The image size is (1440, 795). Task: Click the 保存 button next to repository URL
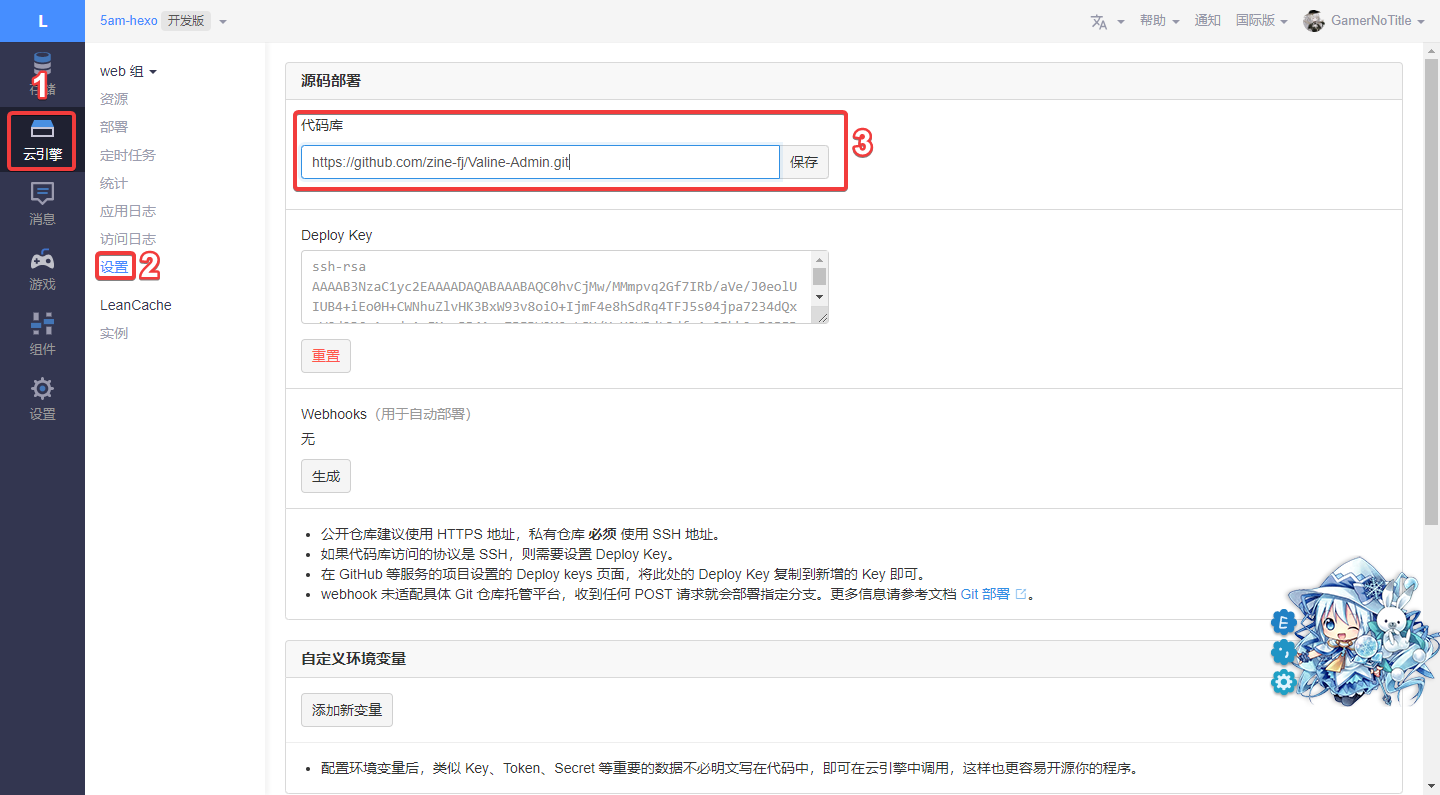tap(804, 162)
